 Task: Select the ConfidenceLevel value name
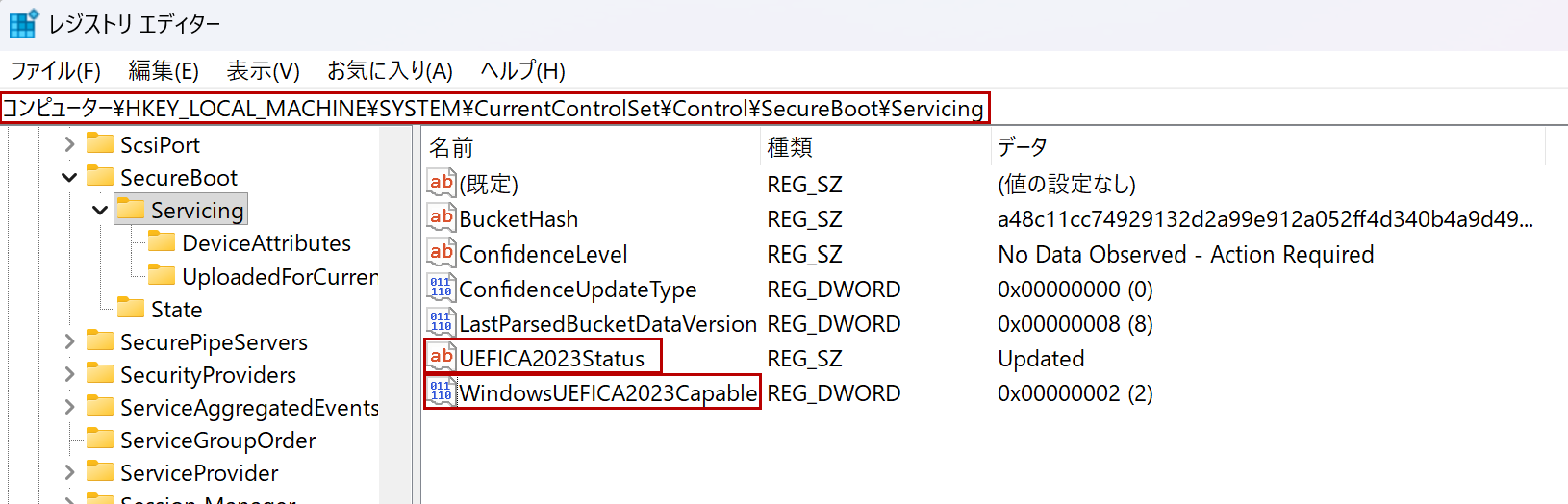pos(543,254)
